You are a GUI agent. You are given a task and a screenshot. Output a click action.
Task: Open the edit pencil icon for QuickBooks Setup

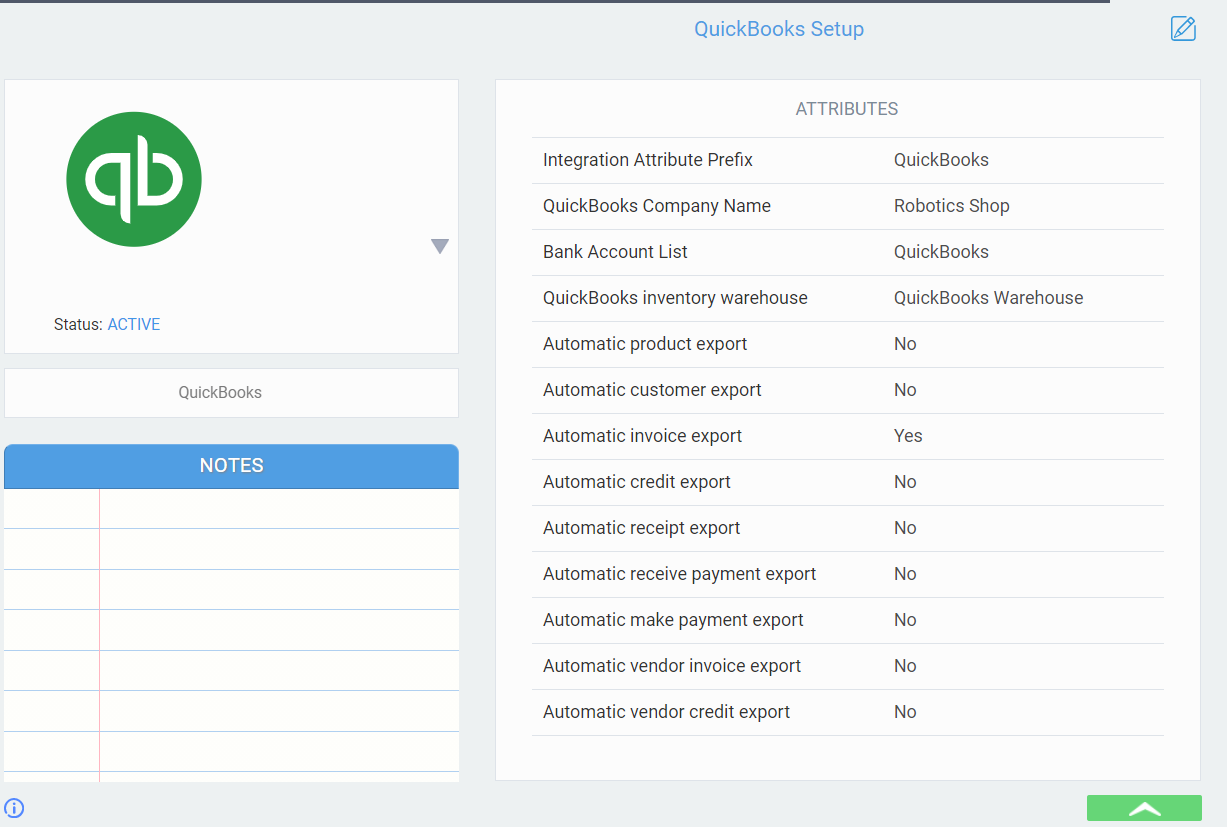point(1183,29)
